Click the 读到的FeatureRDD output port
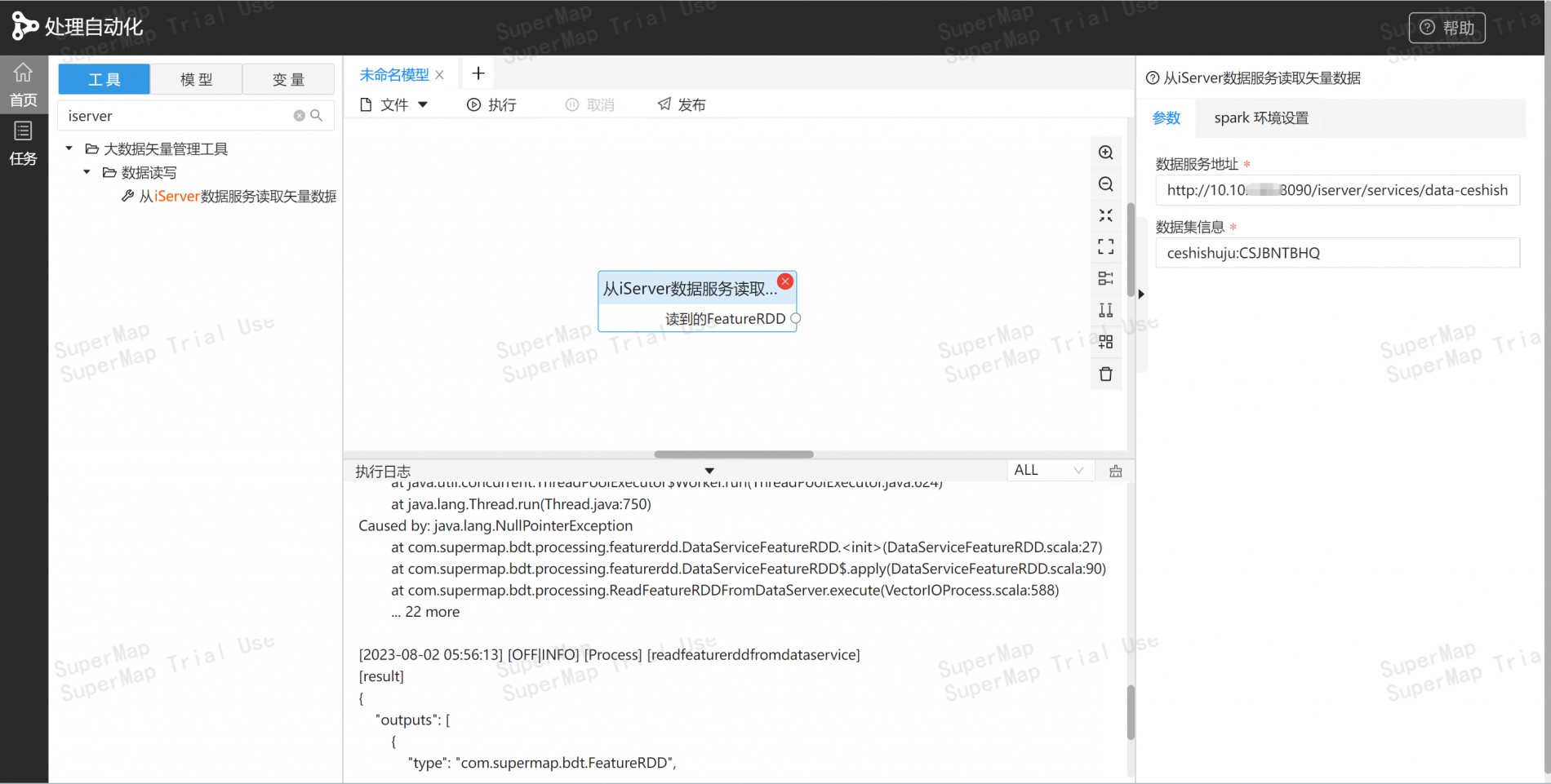Viewport: 1551px width, 784px height. (796, 319)
